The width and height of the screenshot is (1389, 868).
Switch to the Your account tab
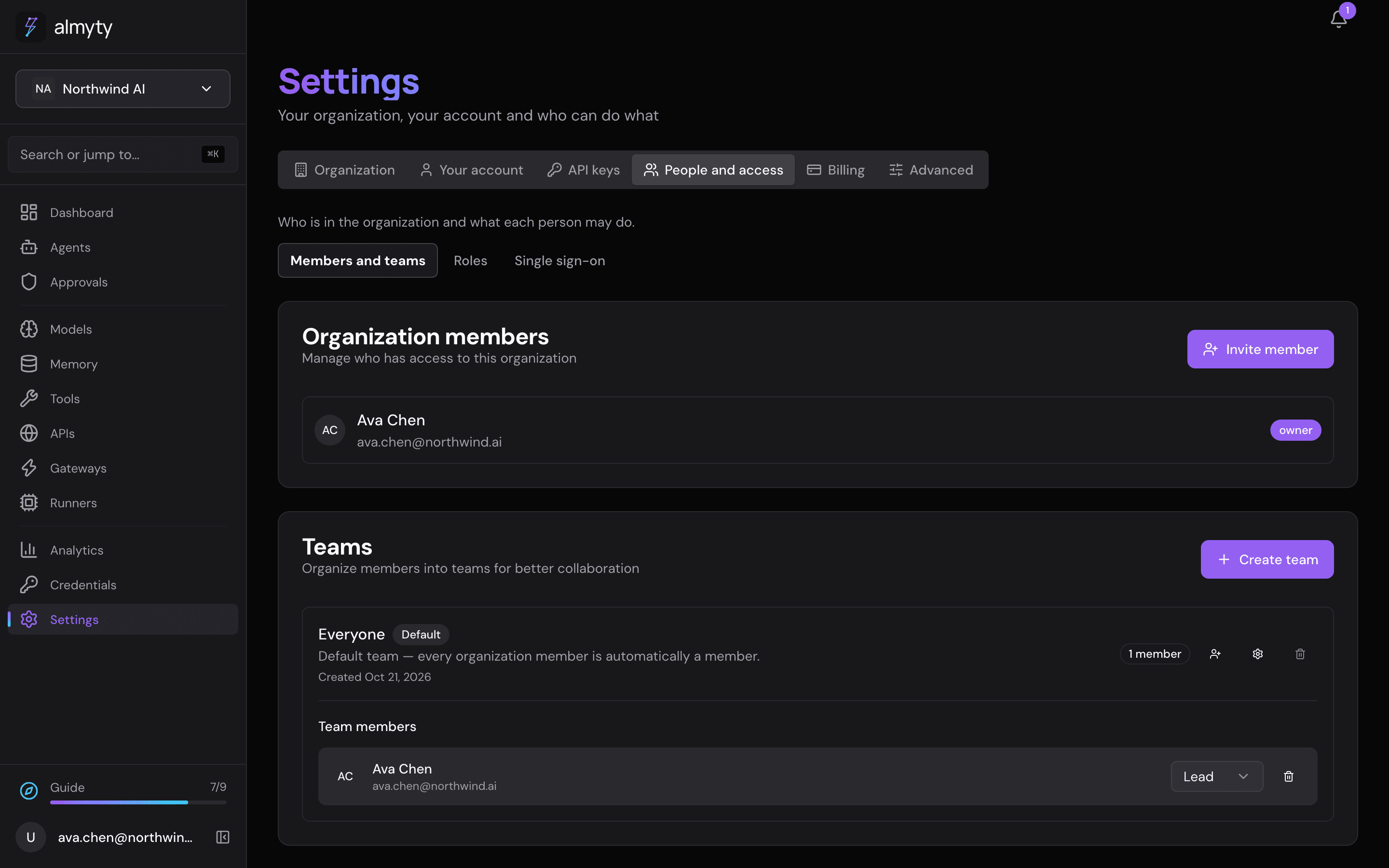(x=471, y=170)
